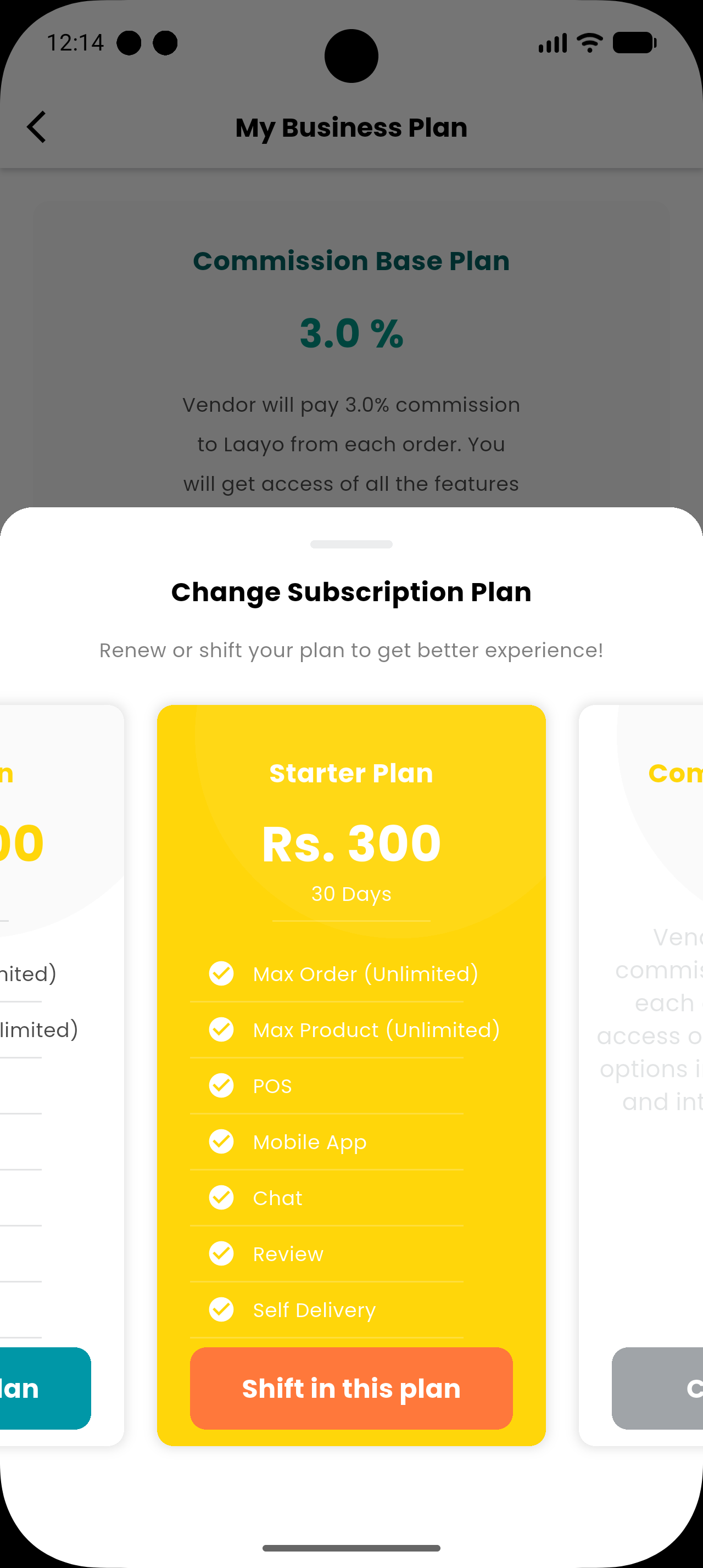Click the Max Order checkmark icon
Screen dimensions: 703x1568
click(x=221, y=973)
